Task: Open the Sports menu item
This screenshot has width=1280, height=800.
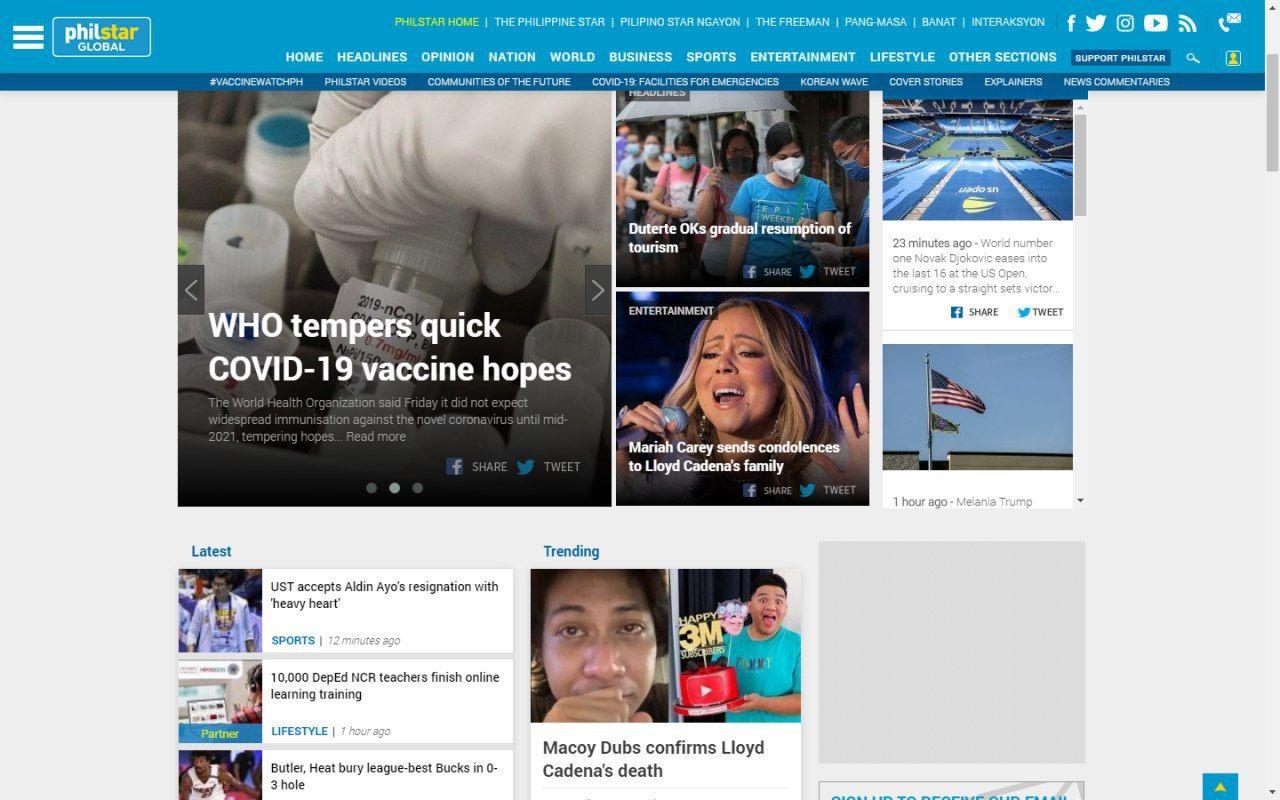Action: point(711,57)
